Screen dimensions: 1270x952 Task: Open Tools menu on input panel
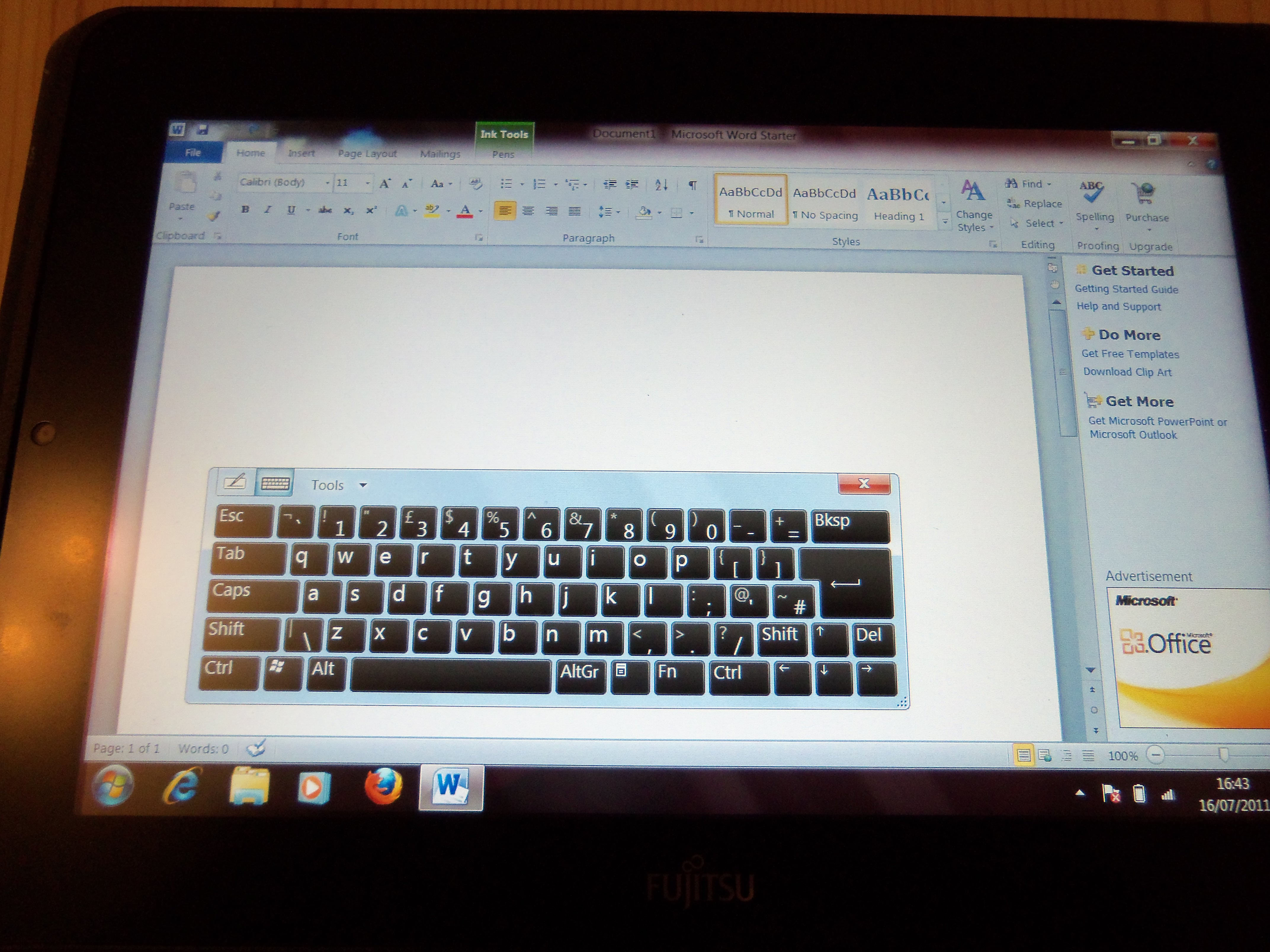pos(339,485)
